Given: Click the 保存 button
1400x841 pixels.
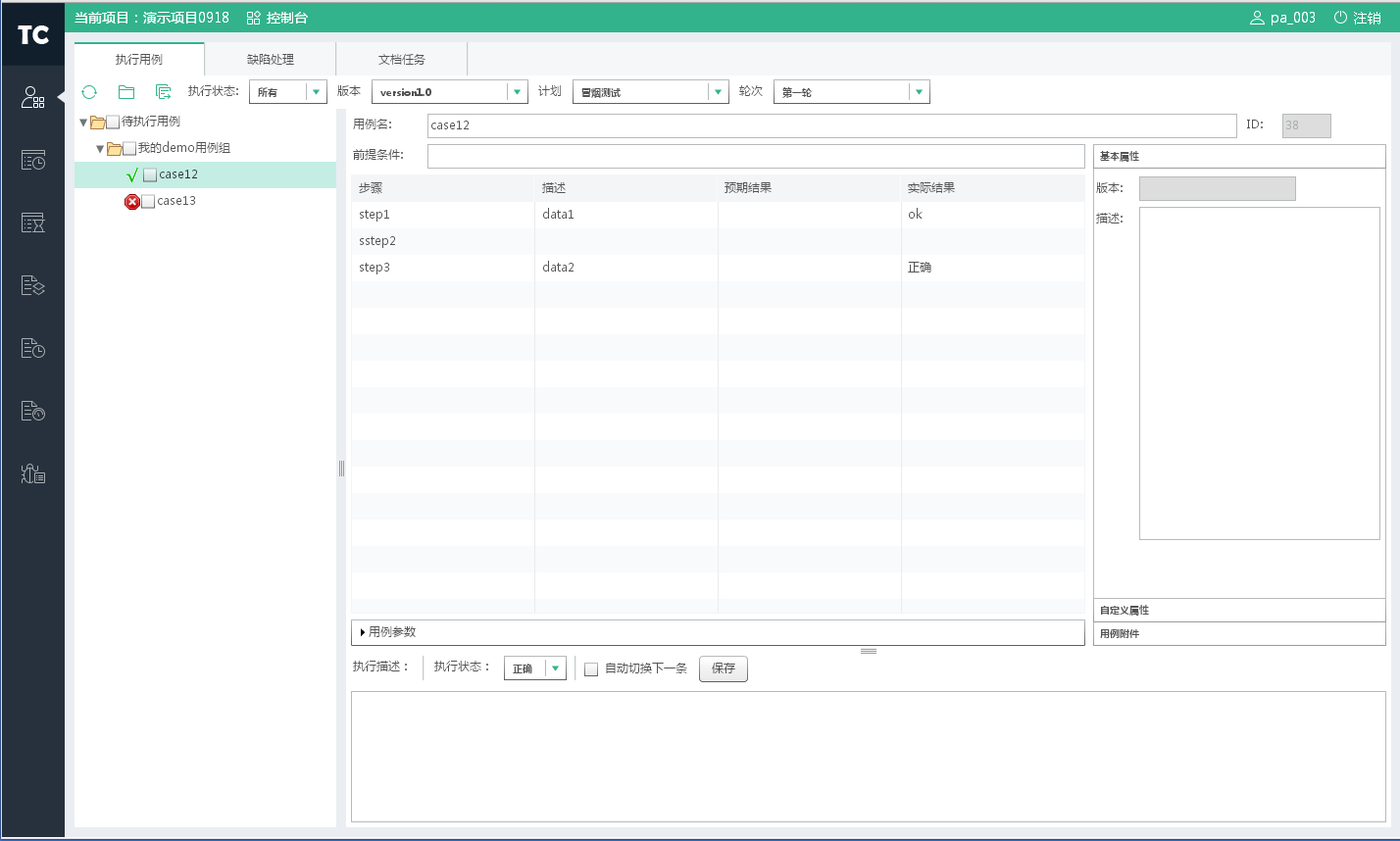Looking at the screenshot, I should [724, 668].
